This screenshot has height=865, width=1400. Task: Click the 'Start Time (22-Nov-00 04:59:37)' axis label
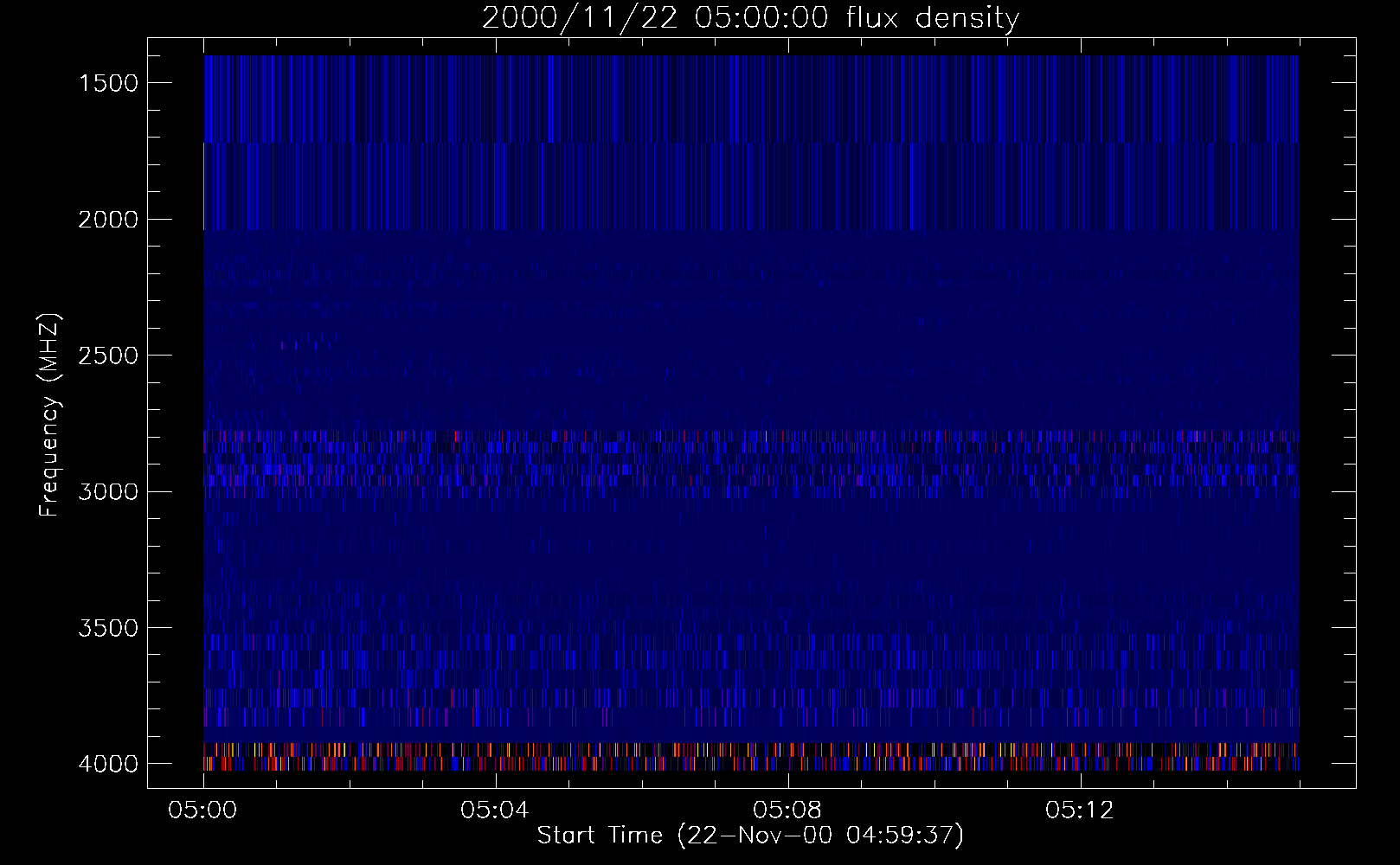coord(750,836)
